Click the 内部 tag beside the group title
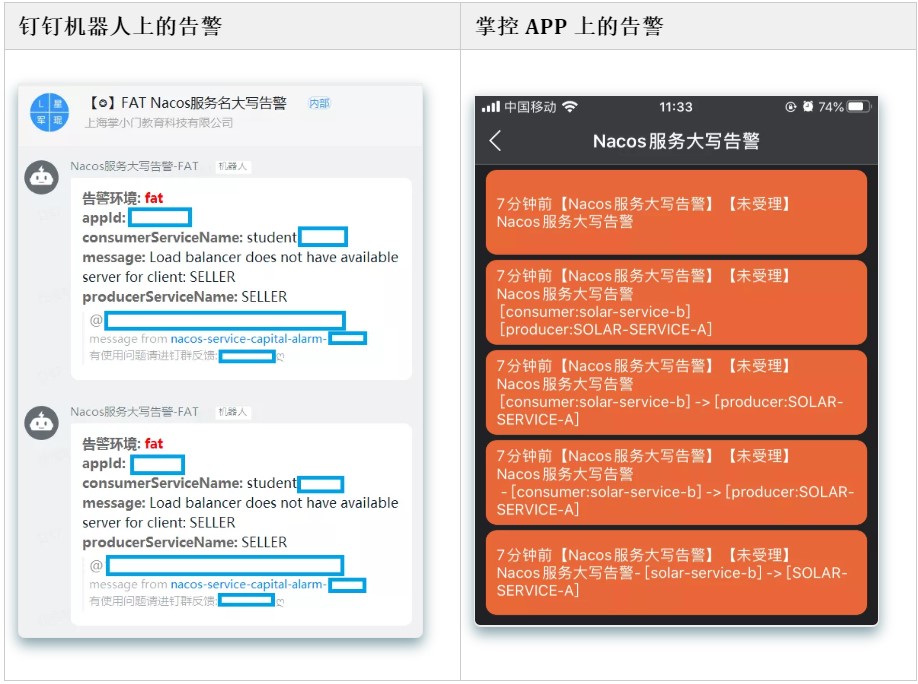Screen dimensions: 918x684 click(x=319, y=104)
